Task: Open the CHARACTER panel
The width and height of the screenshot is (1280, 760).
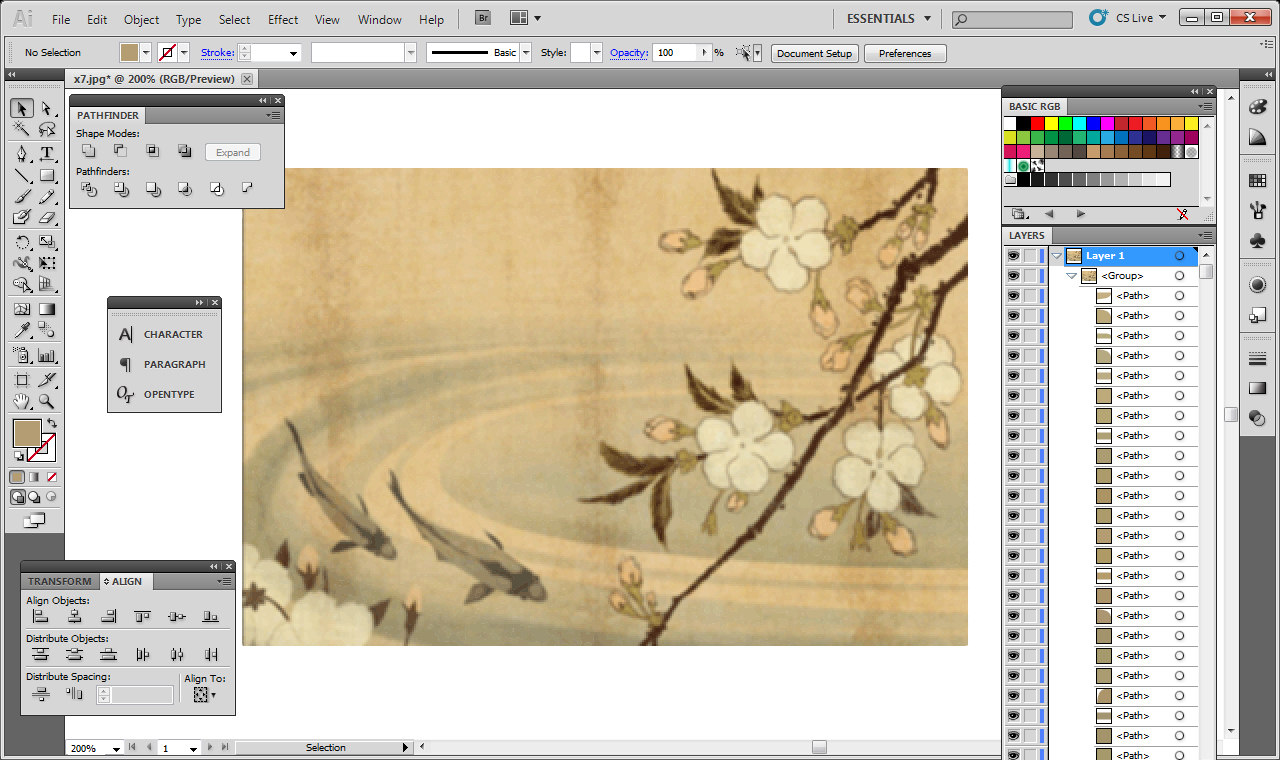Action: (x=161, y=334)
